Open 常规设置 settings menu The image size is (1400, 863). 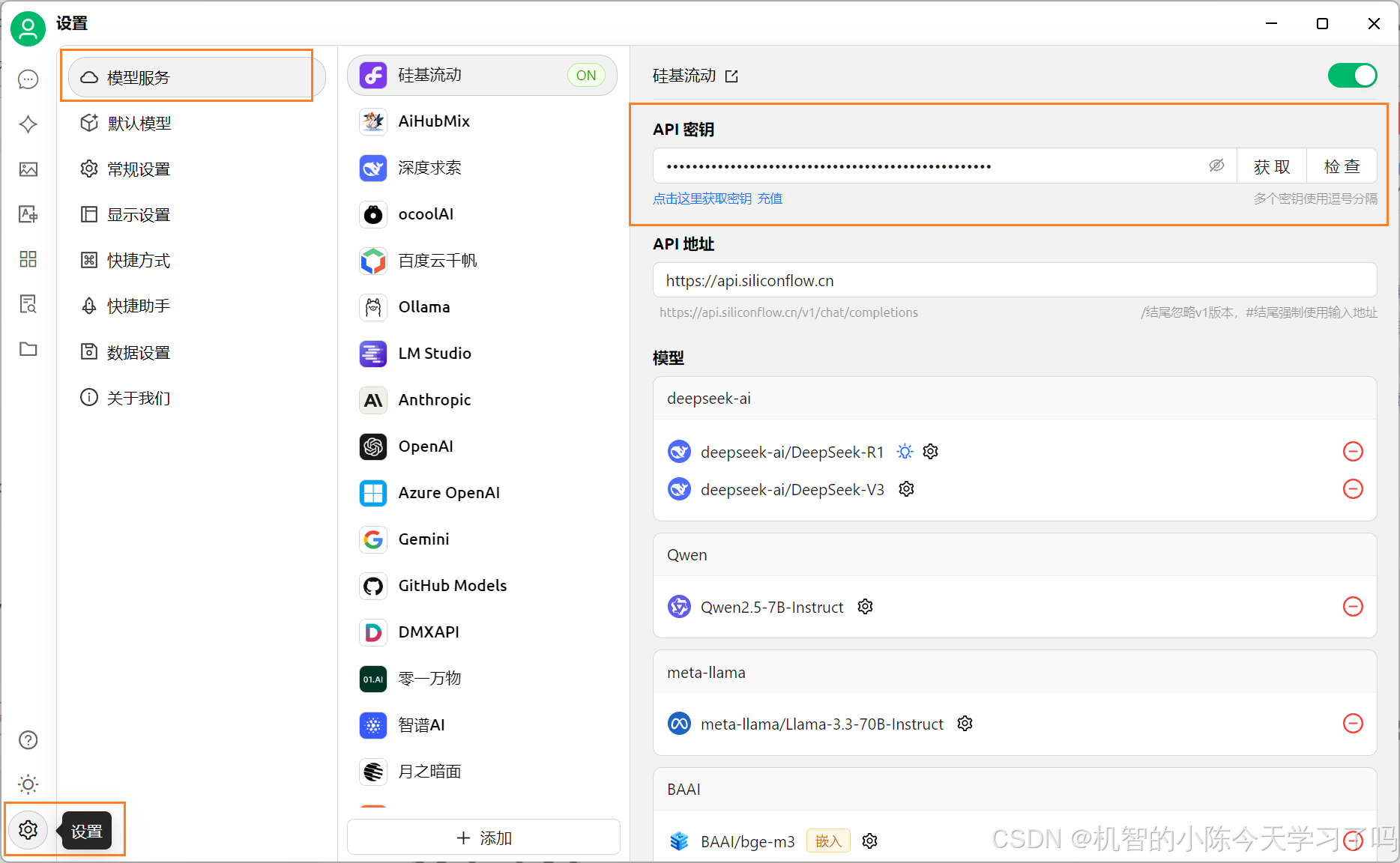[197, 169]
